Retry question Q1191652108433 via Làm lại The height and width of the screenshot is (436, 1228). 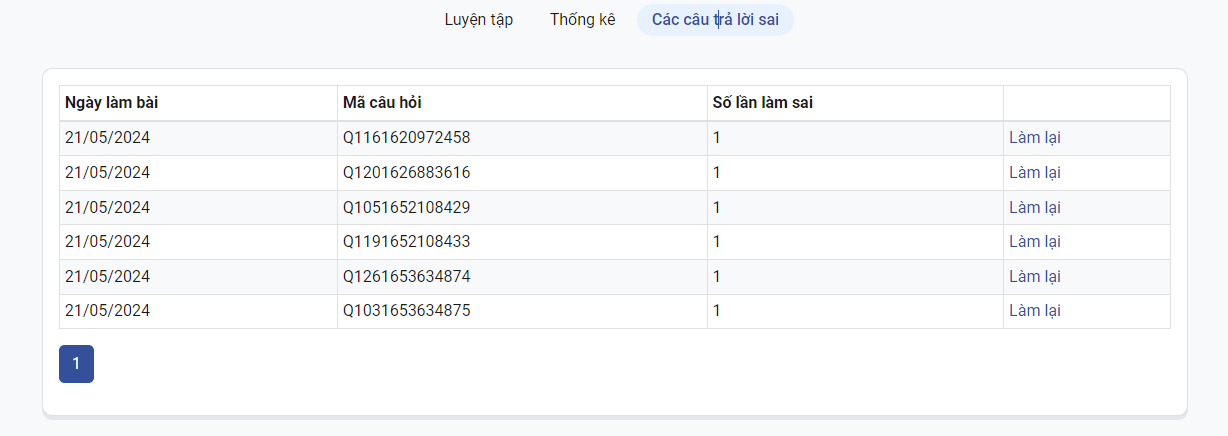pyautogui.click(x=1035, y=242)
